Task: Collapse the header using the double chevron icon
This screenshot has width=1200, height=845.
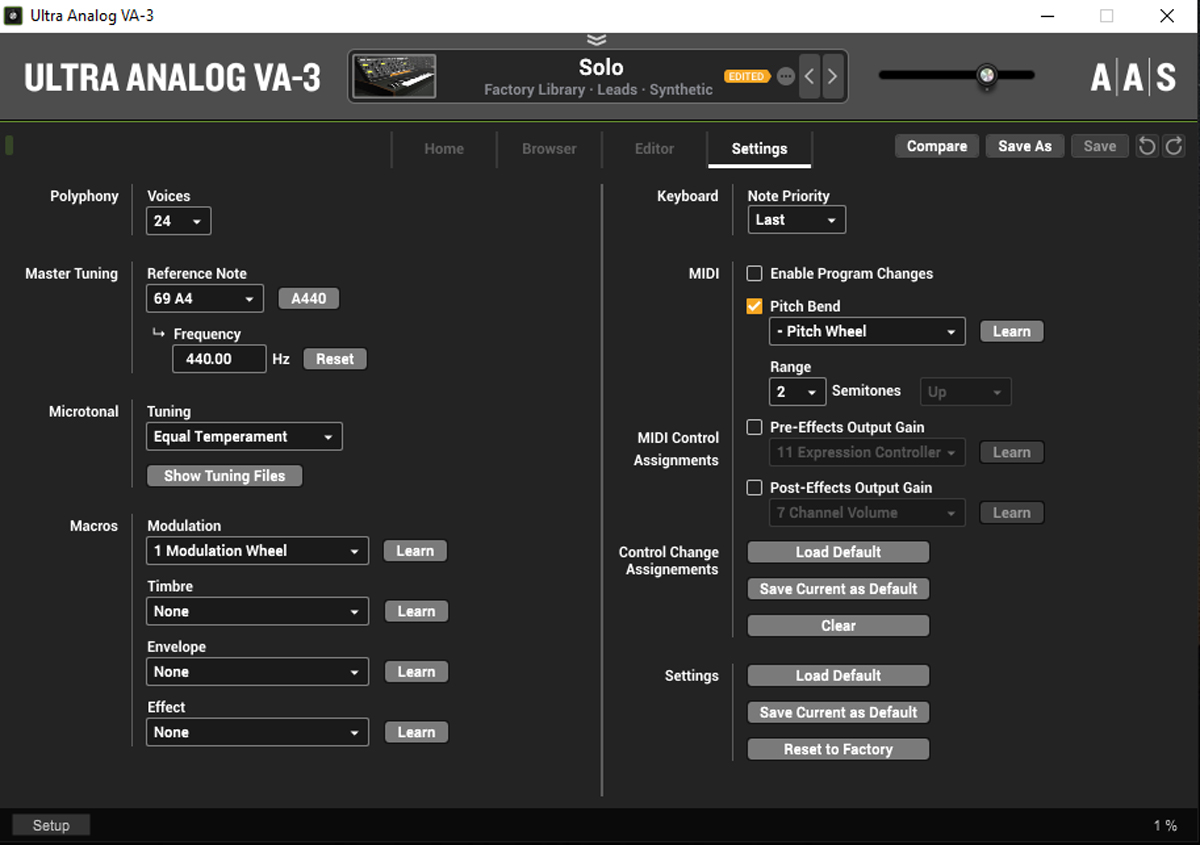Action: click(x=597, y=39)
